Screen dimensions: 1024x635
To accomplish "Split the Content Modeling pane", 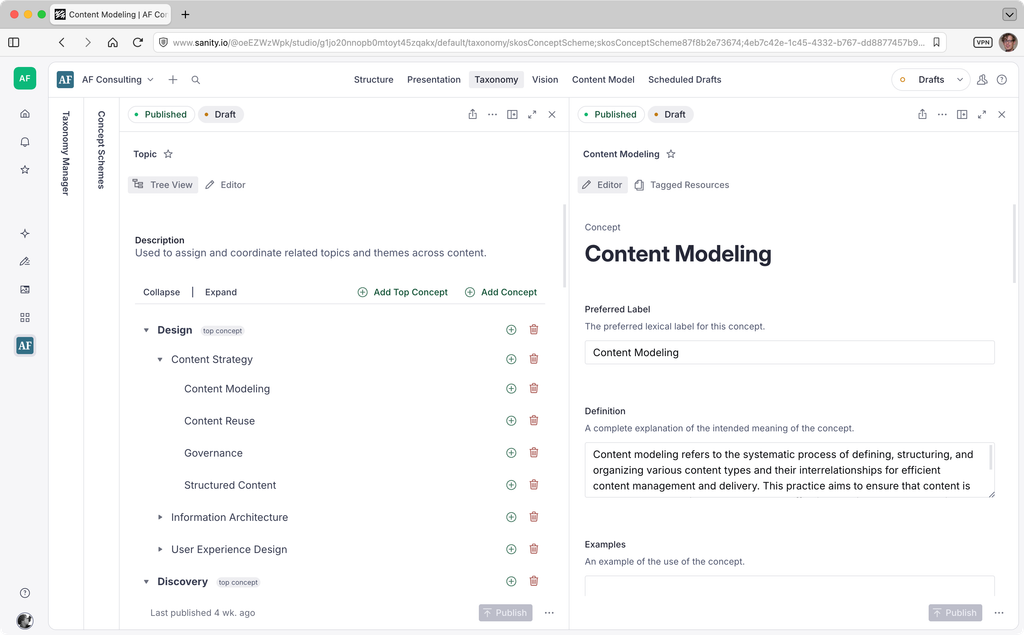I will pyautogui.click(x=962, y=114).
